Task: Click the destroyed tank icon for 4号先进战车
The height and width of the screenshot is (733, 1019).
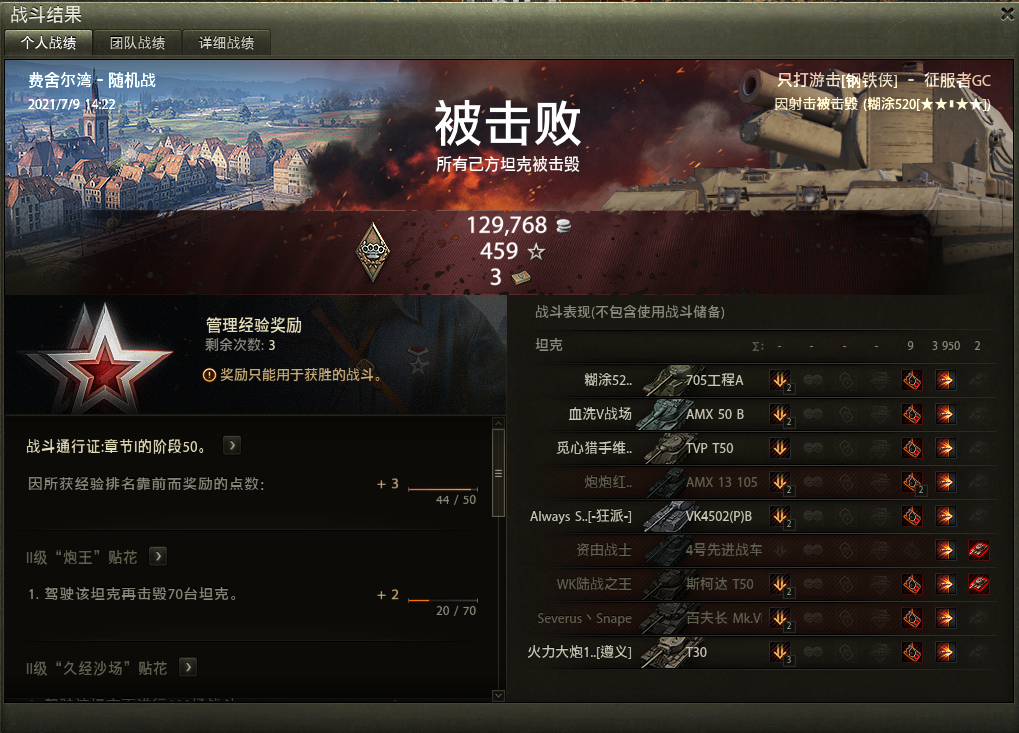Action: tap(979, 550)
